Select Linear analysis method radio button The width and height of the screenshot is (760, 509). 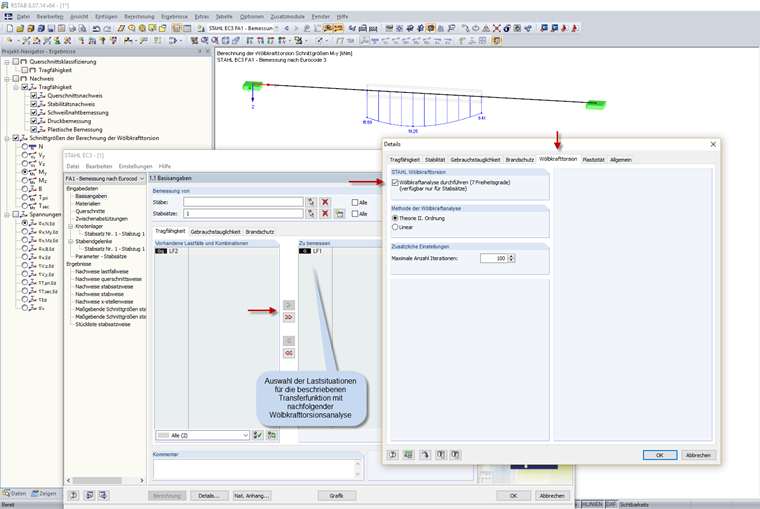click(x=395, y=227)
